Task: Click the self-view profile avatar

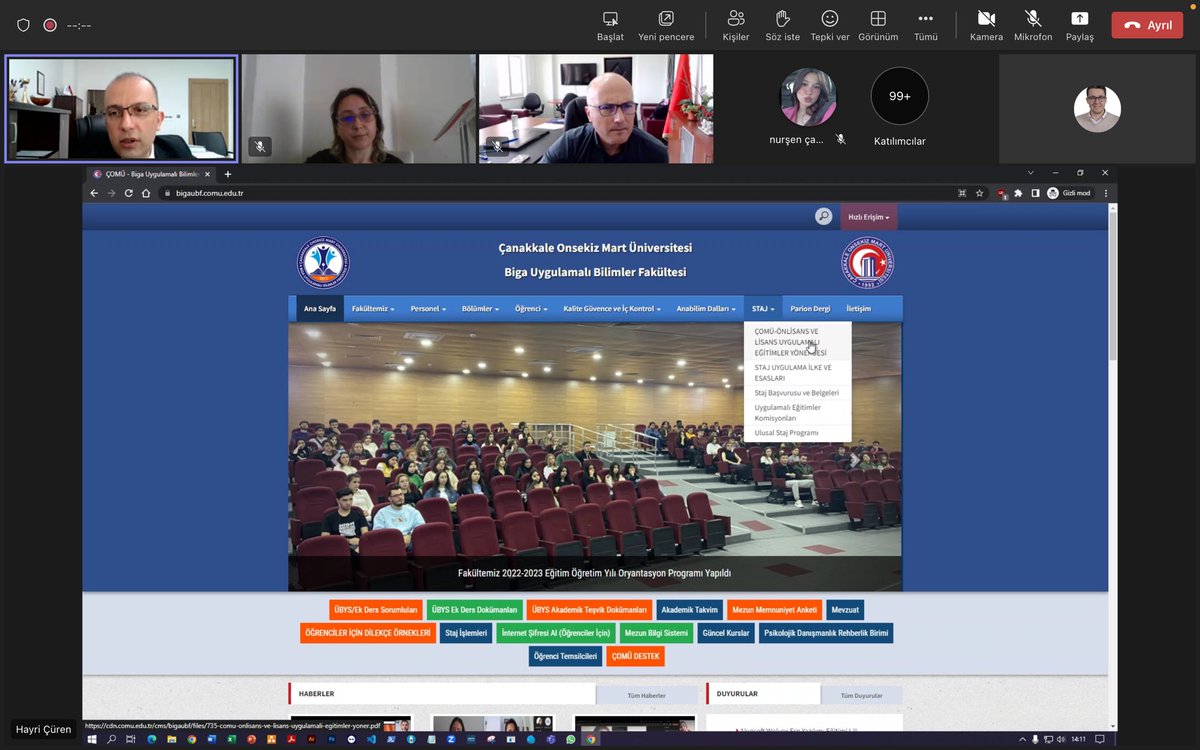Action: [x=1097, y=109]
